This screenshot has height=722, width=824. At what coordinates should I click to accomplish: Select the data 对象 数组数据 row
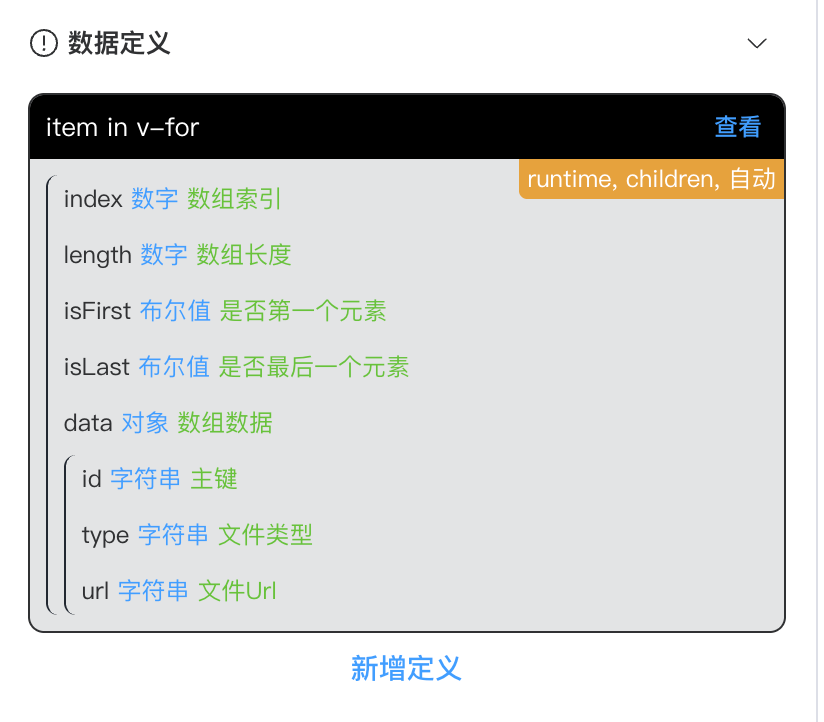[x=168, y=423]
